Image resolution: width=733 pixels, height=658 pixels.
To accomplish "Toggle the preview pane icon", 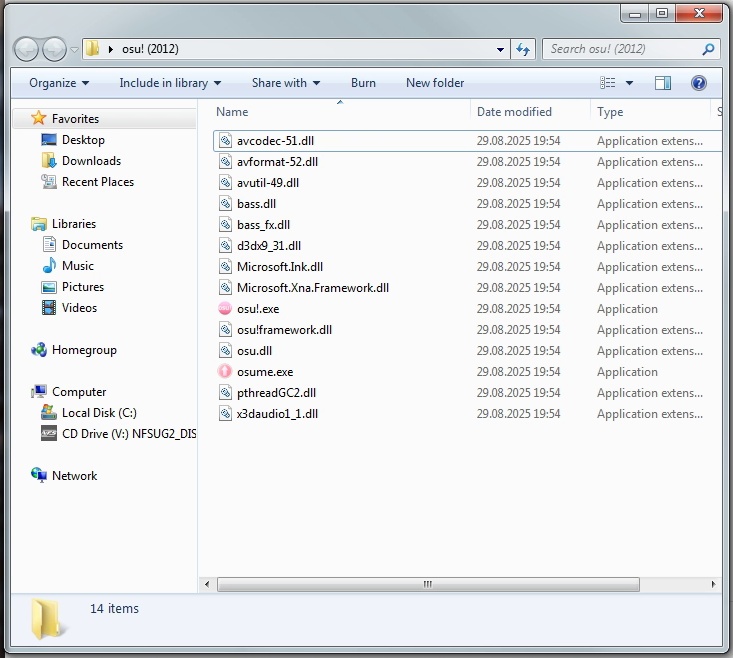I will [x=662, y=83].
